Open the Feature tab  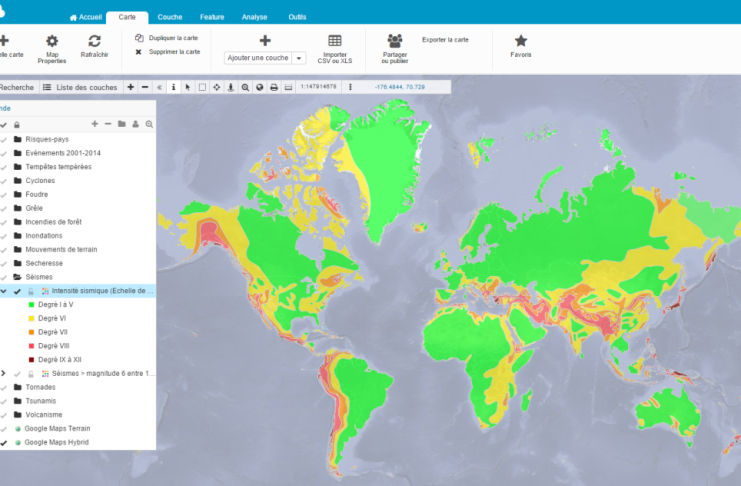tap(212, 17)
